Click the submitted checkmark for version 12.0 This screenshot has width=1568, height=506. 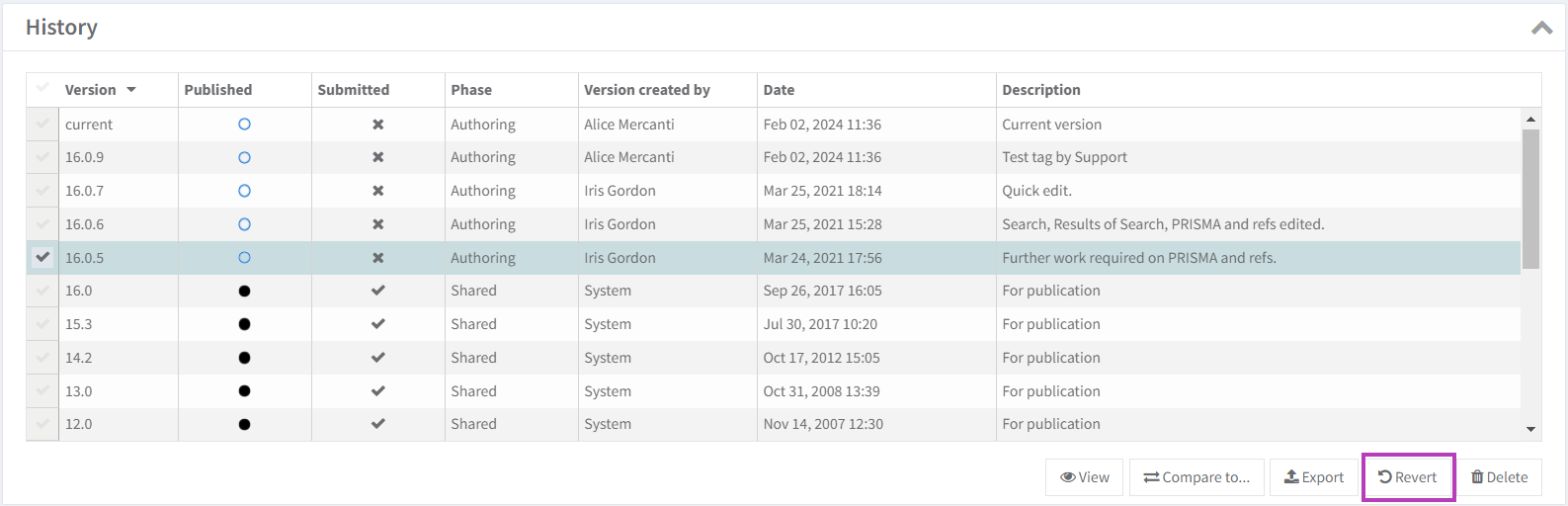point(377,424)
